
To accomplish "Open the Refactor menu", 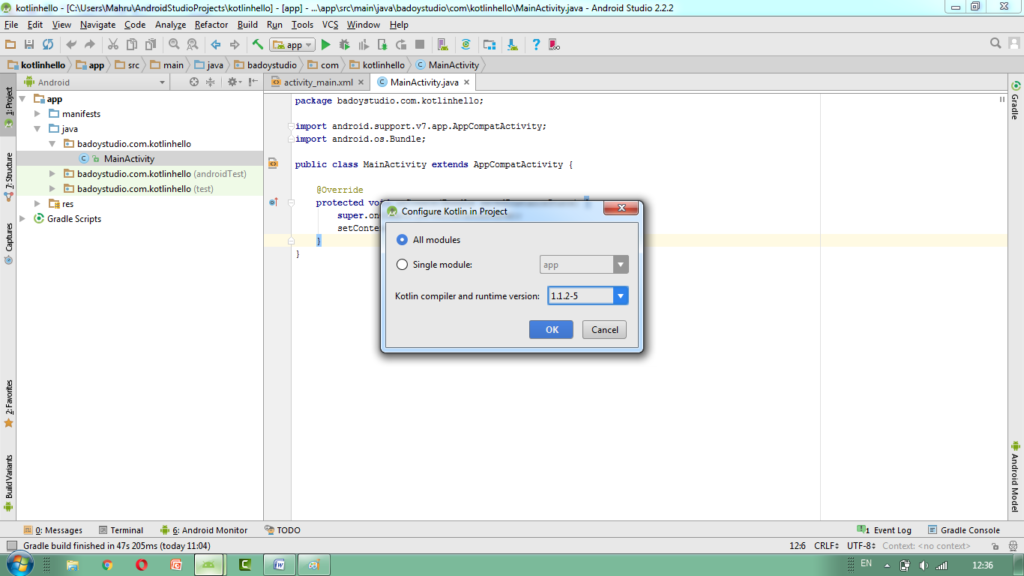I will [211, 24].
